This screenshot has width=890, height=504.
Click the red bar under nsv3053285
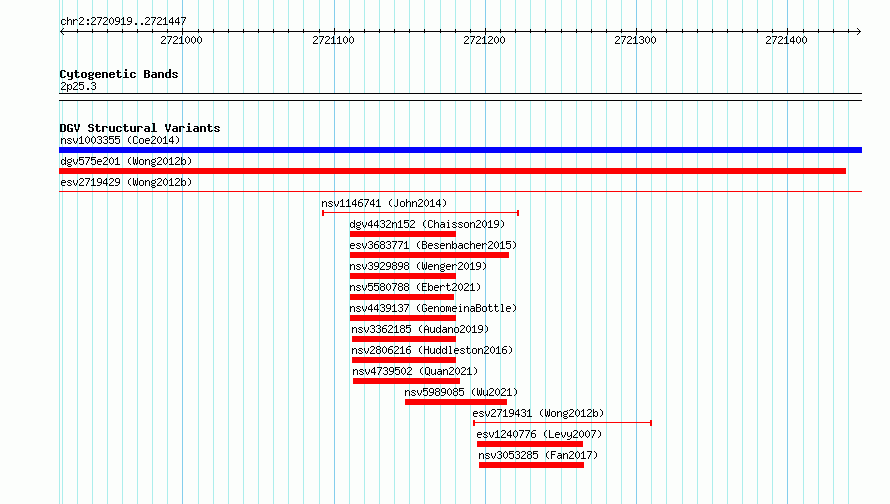531,465
